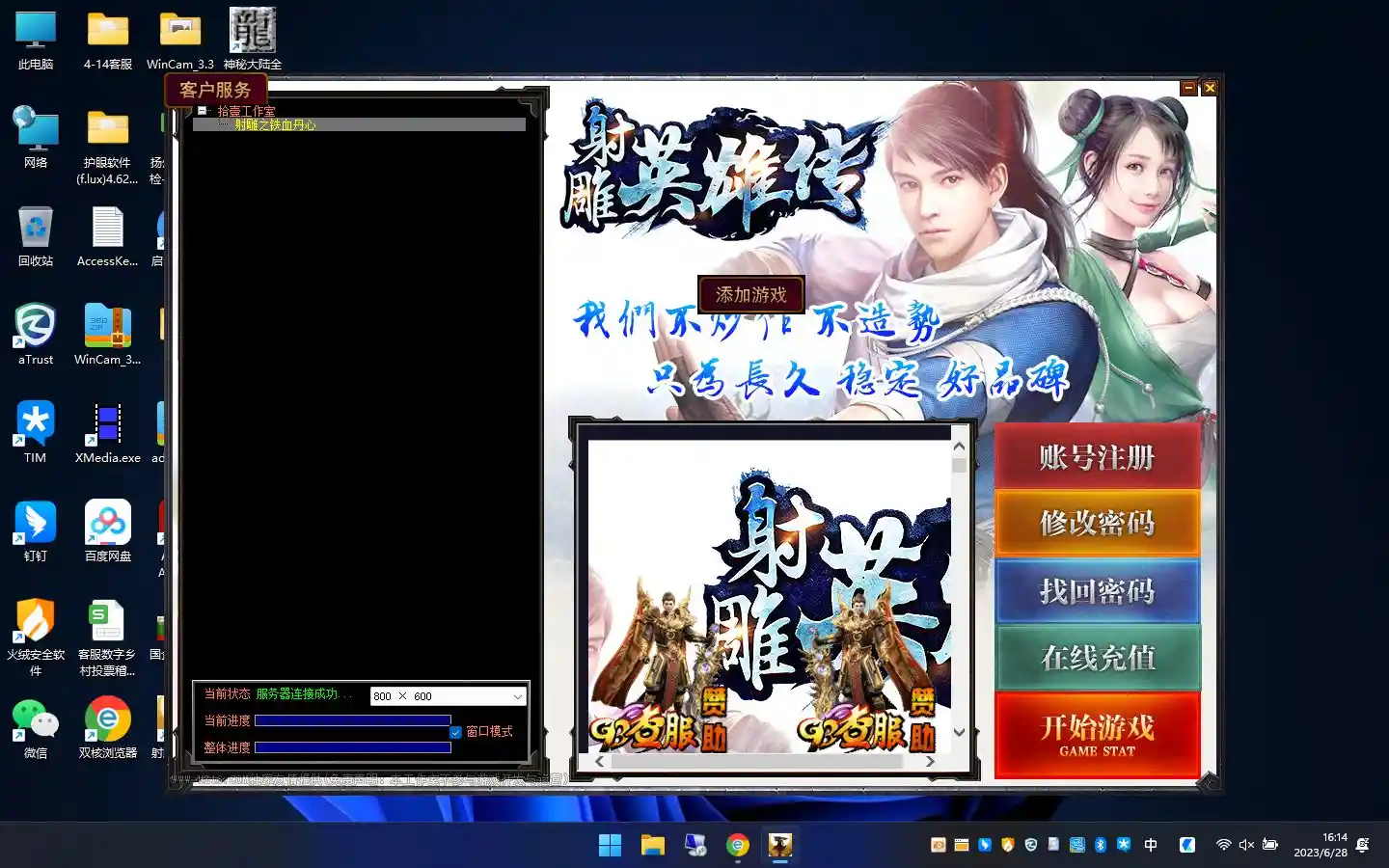Open AccessKe... text file icon

click(x=108, y=237)
